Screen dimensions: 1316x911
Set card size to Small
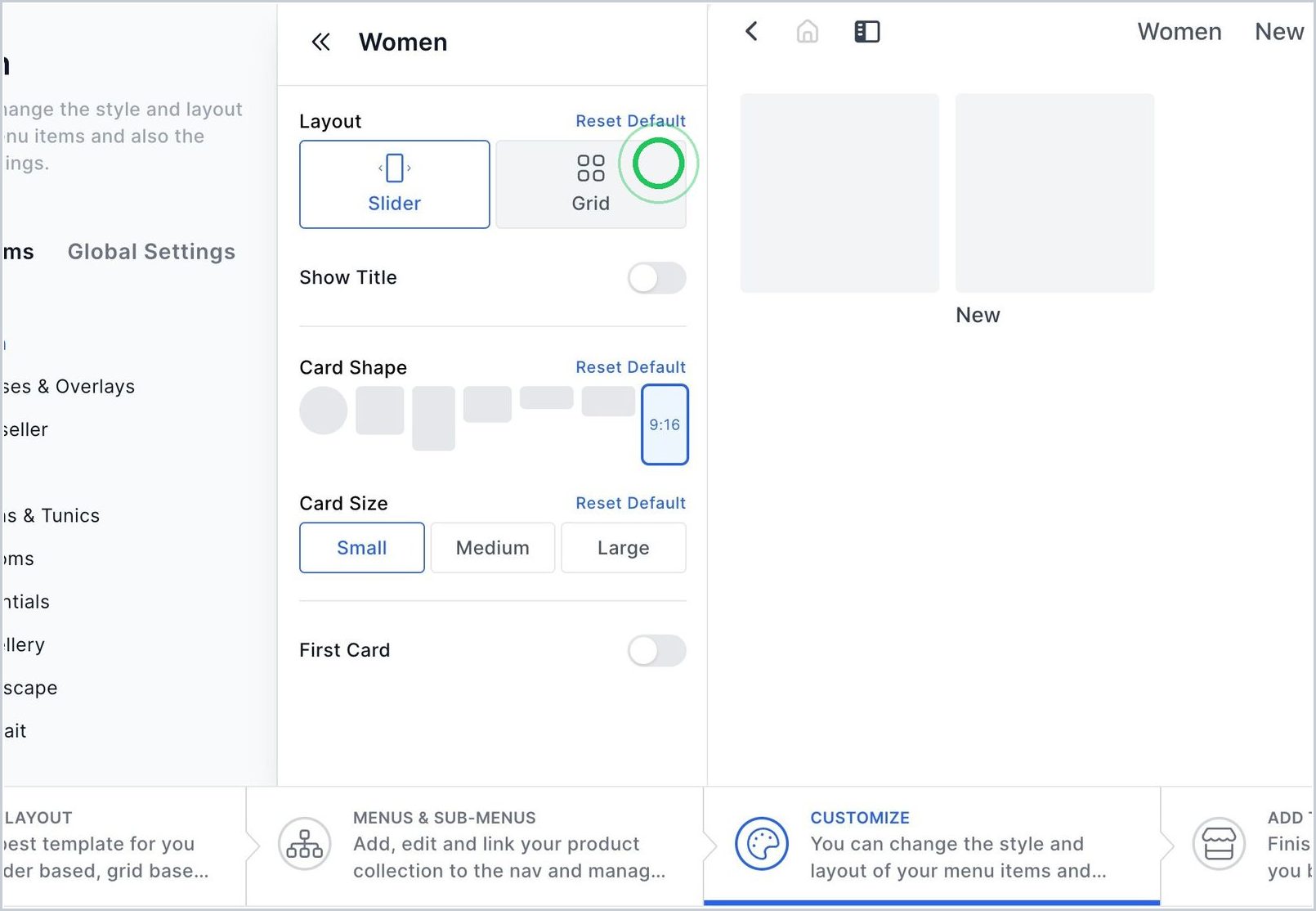click(x=362, y=548)
